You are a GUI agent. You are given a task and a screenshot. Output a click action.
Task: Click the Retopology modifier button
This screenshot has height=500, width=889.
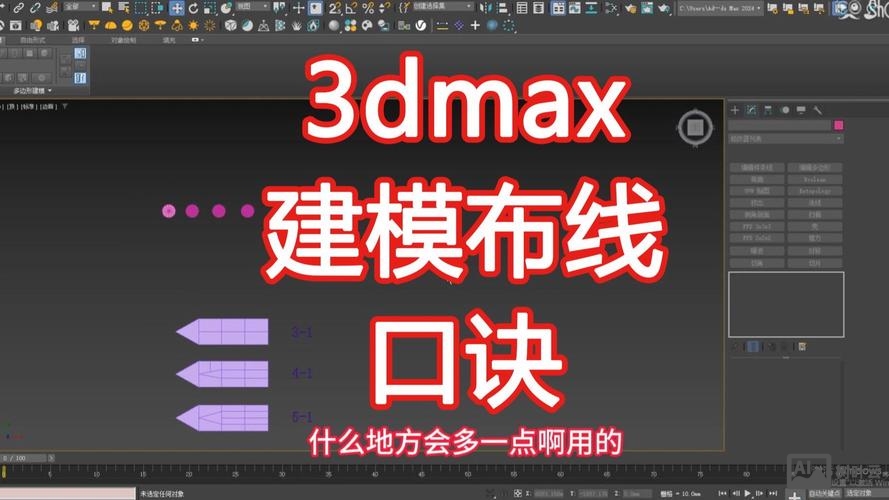pyautogui.click(x=815, y=192)
